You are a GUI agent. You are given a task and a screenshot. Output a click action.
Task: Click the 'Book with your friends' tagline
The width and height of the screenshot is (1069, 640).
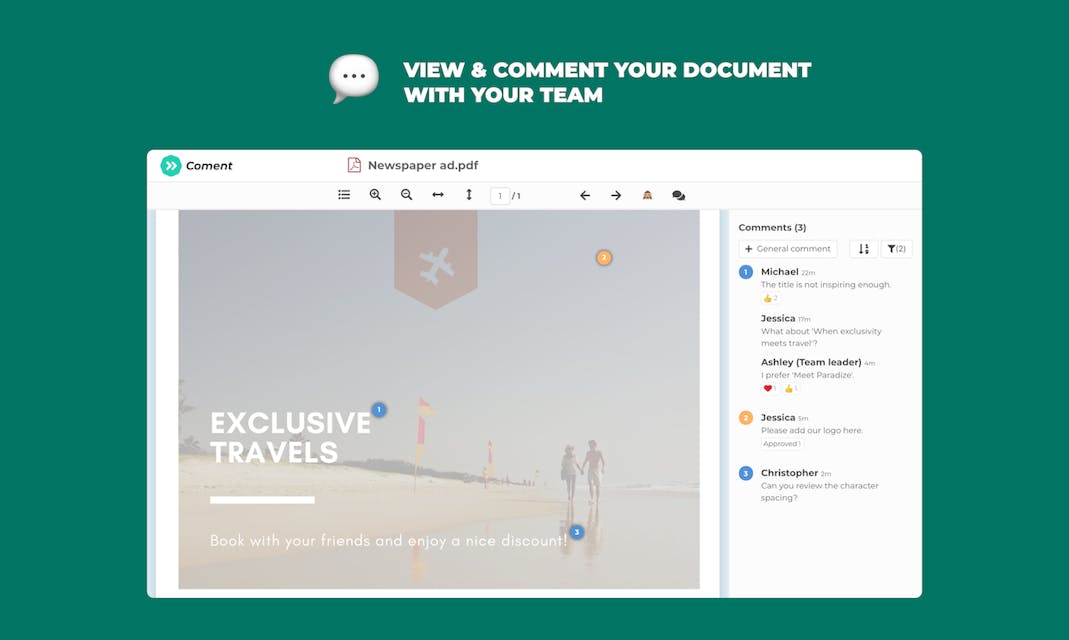pyautogui.click(x=388, y=540)
